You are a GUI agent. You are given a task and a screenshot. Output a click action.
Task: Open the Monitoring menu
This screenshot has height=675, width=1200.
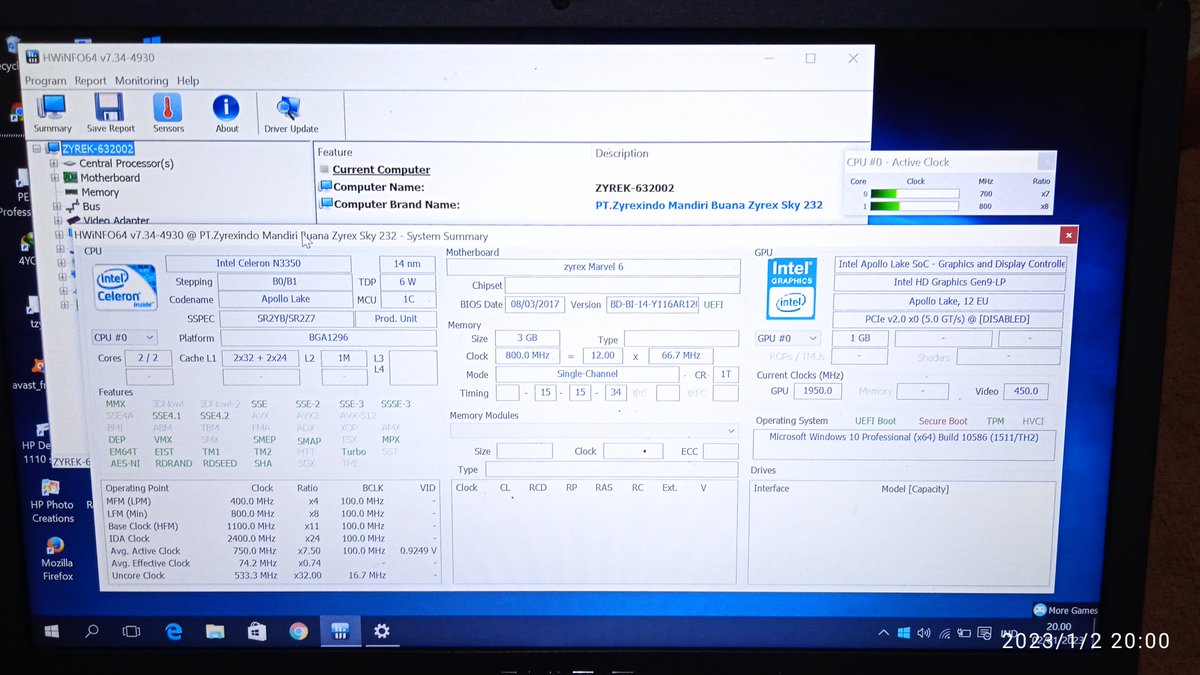tap(141, 81)
